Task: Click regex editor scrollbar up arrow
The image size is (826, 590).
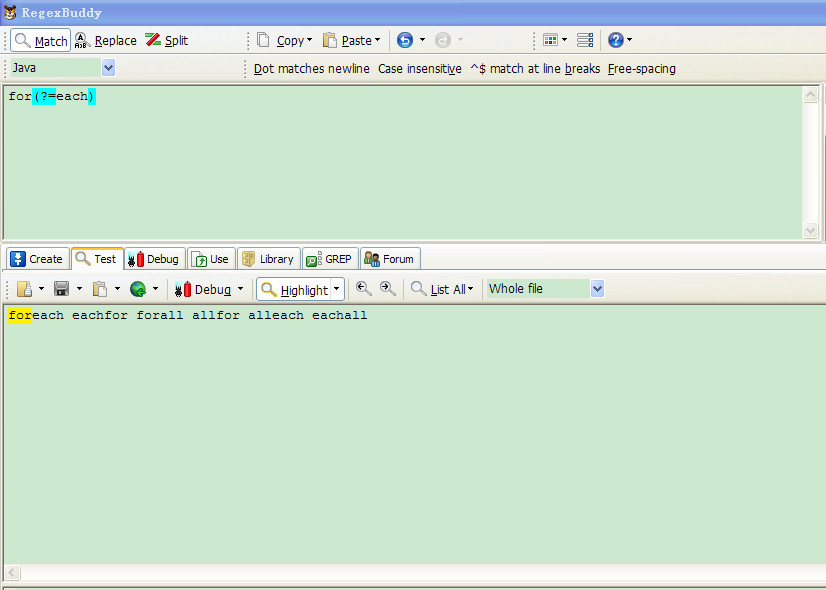Action: (x=810, y=95)
